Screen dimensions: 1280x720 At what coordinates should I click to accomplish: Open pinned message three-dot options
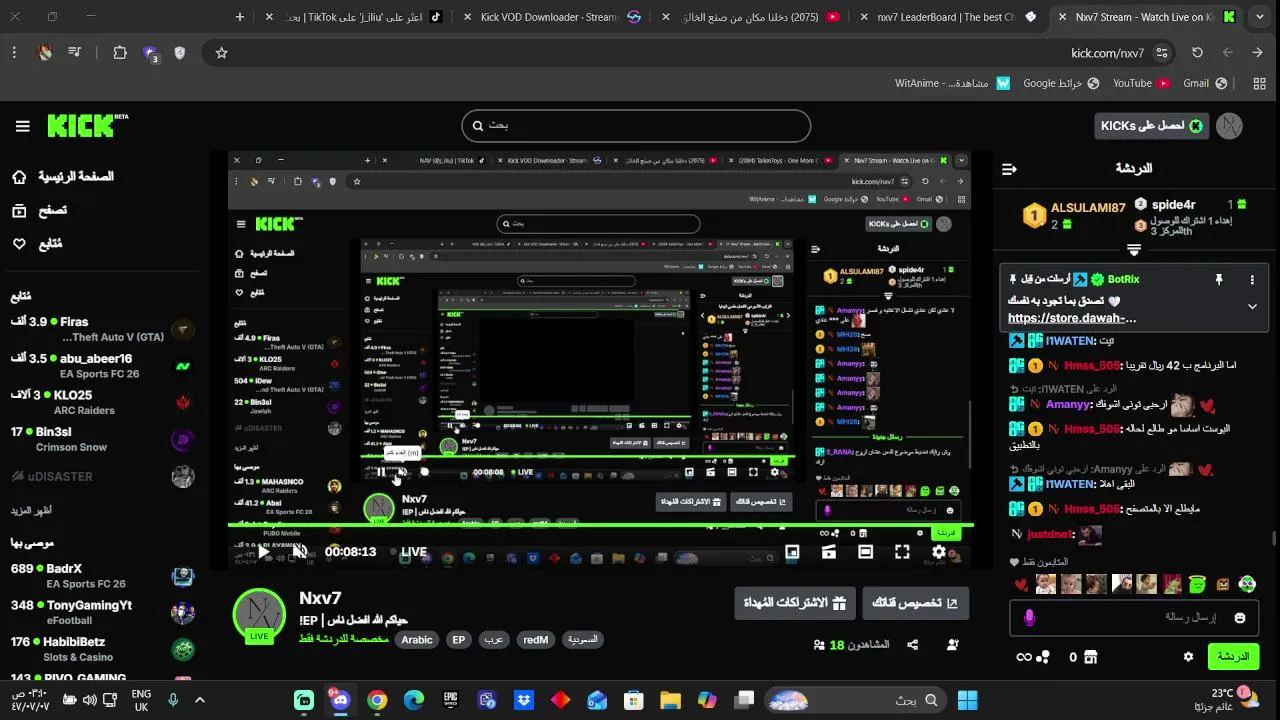(x=1252, y=280)
